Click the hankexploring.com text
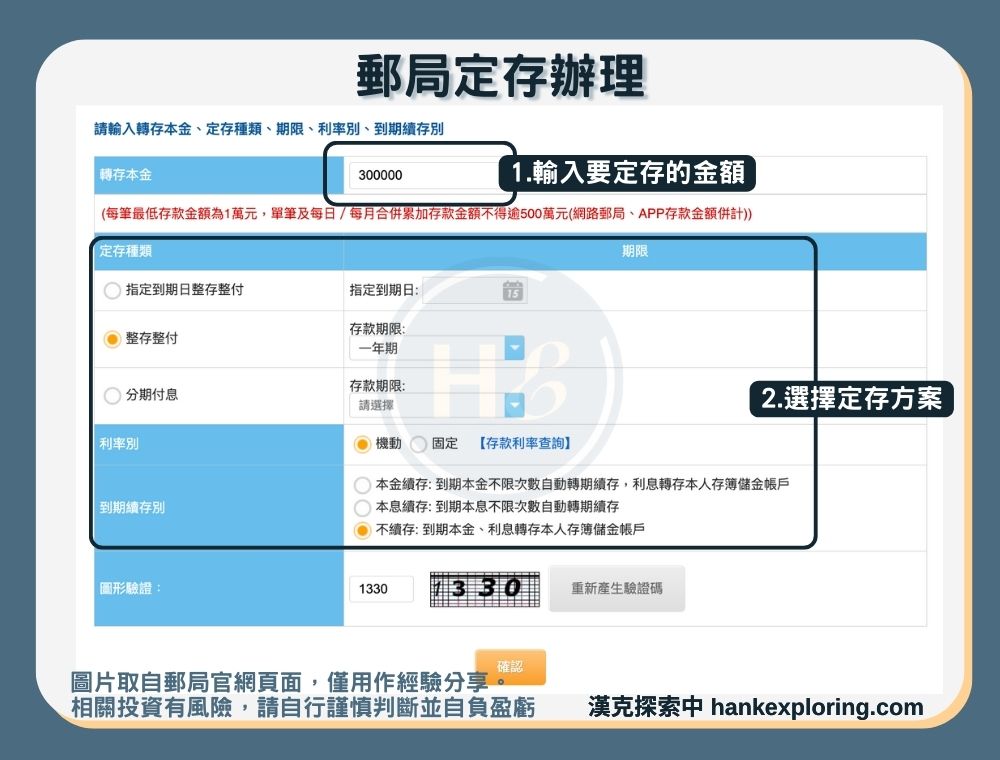The width and height of the screenshot is (1000, 760). click(x=817, y=707)
